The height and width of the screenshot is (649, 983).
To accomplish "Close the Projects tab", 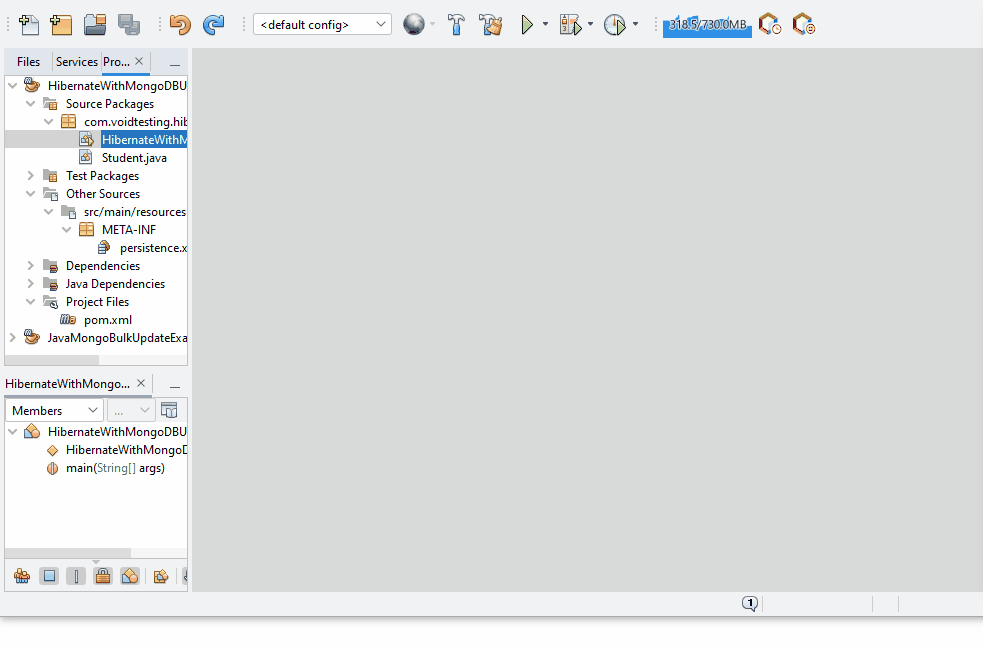I will pyautogui.click(x=139, y=61).
